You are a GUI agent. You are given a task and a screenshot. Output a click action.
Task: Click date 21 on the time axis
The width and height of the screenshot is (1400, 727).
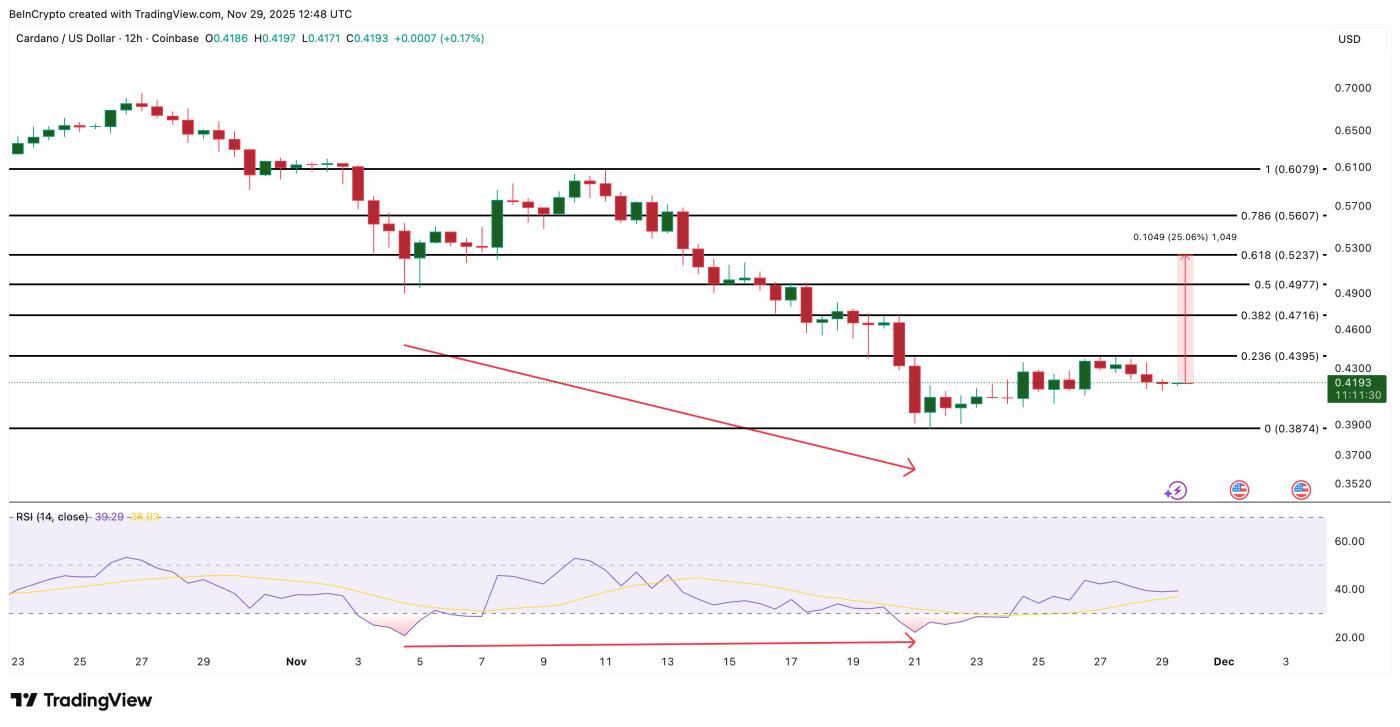tap(914, 661)
